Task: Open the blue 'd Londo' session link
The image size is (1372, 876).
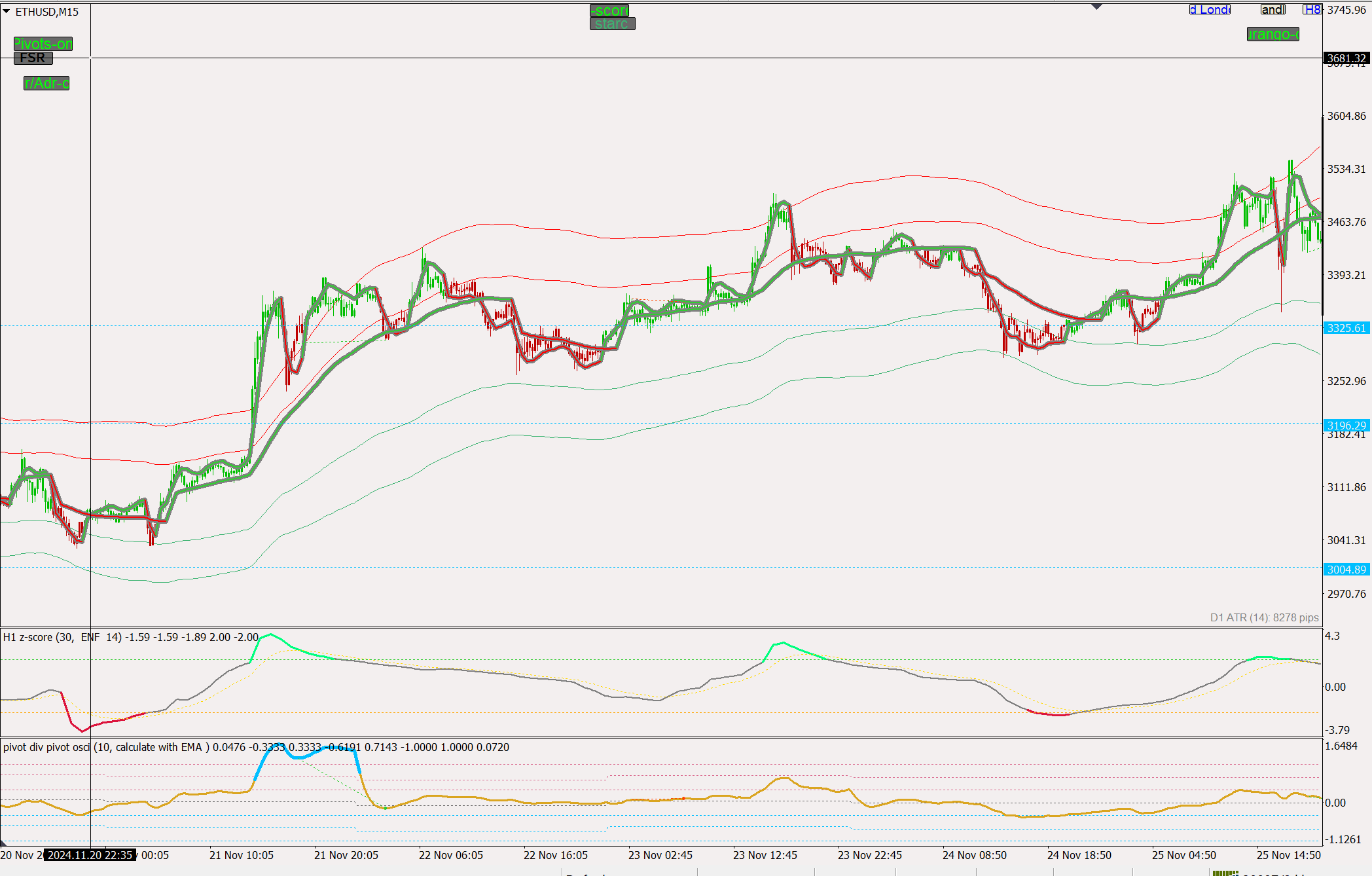Action: pyautogui.click(x=1210, y=9)
